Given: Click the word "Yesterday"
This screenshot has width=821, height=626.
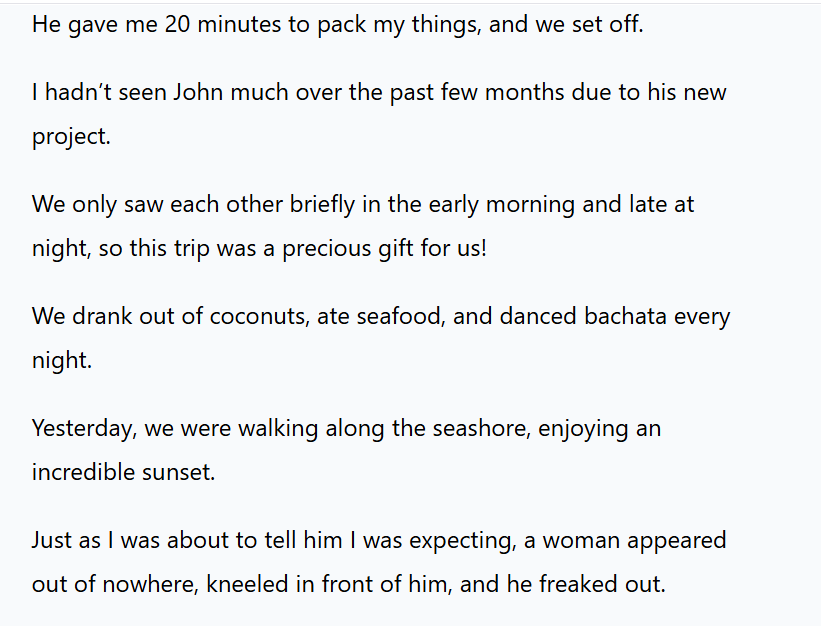Looking at the screenshot, I should coord(84,429).
